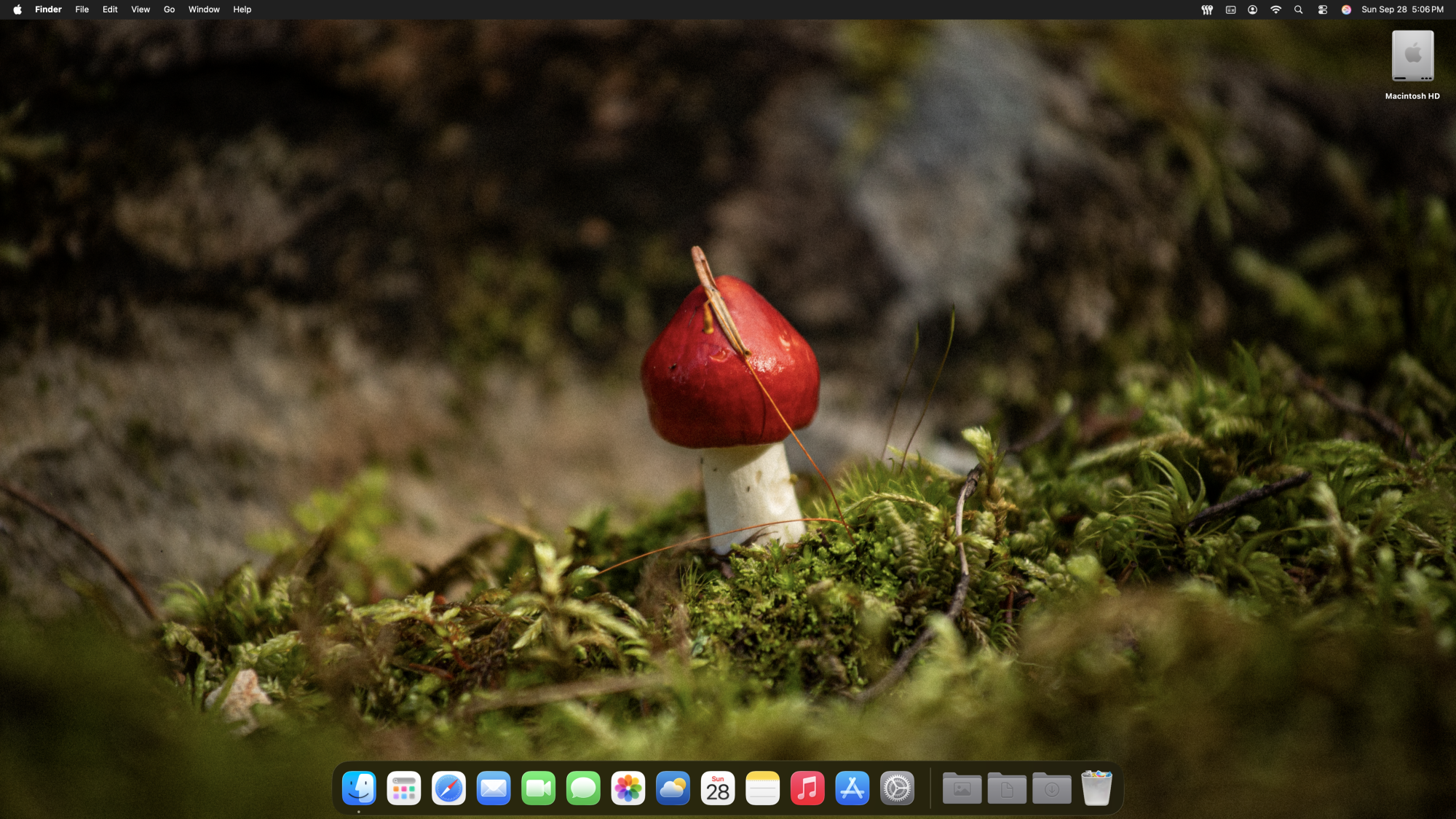The width and height of the screenshot is (1456, 819).
Task: Open FaceTime from the Dock
Action: tap(539, 788)
